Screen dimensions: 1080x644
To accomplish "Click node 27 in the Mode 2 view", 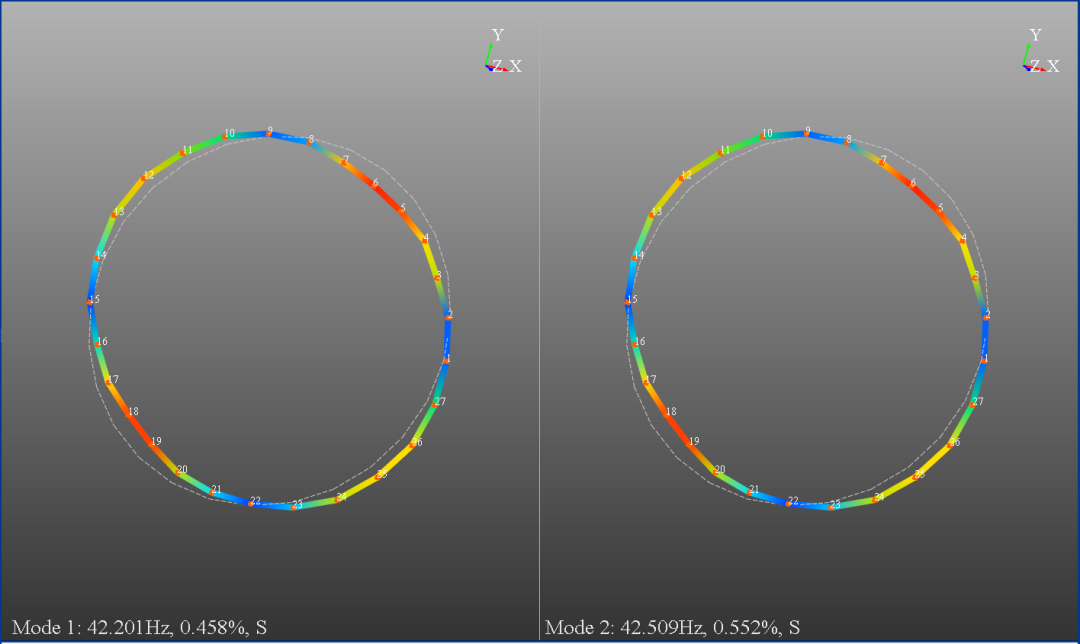I will pos(974,404).
